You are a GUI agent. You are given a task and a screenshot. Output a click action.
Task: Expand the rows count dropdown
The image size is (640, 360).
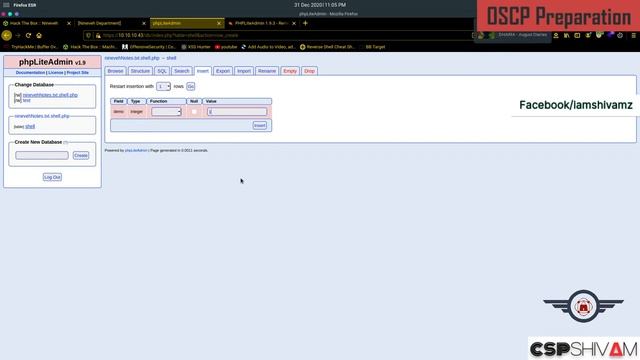click(x=163, y=87)
